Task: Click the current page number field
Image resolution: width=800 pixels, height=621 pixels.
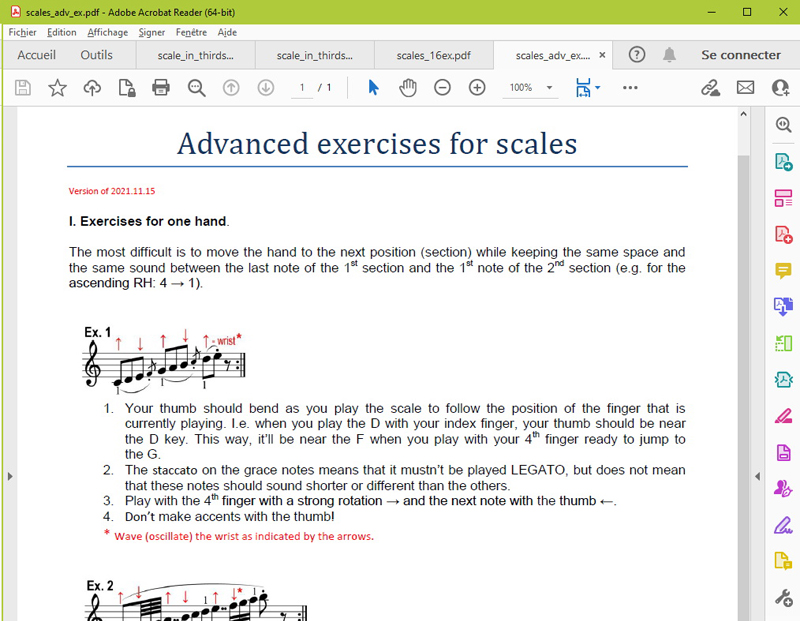Action: coord(302,88)
